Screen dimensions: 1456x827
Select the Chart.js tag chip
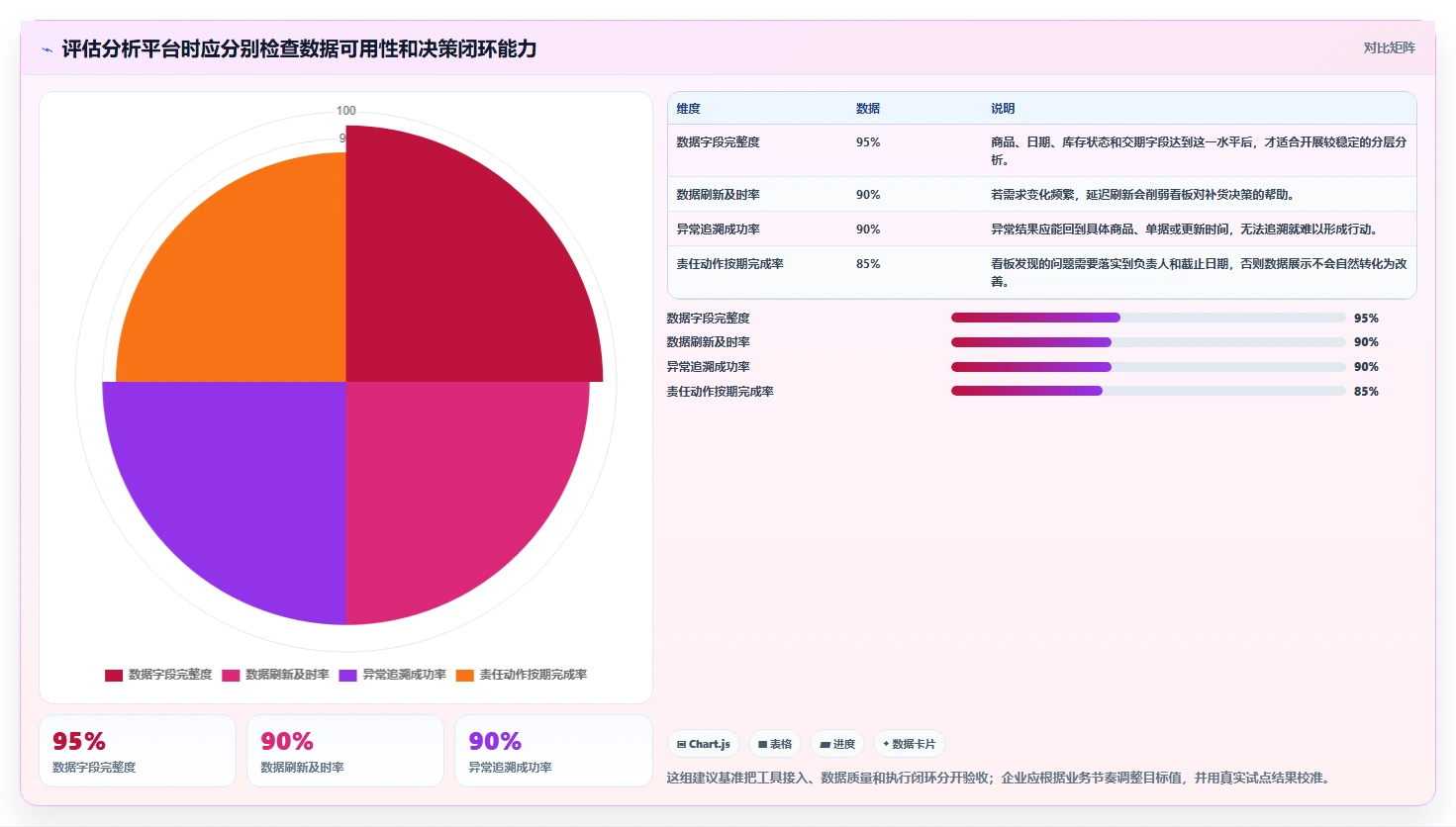[704, 744]
